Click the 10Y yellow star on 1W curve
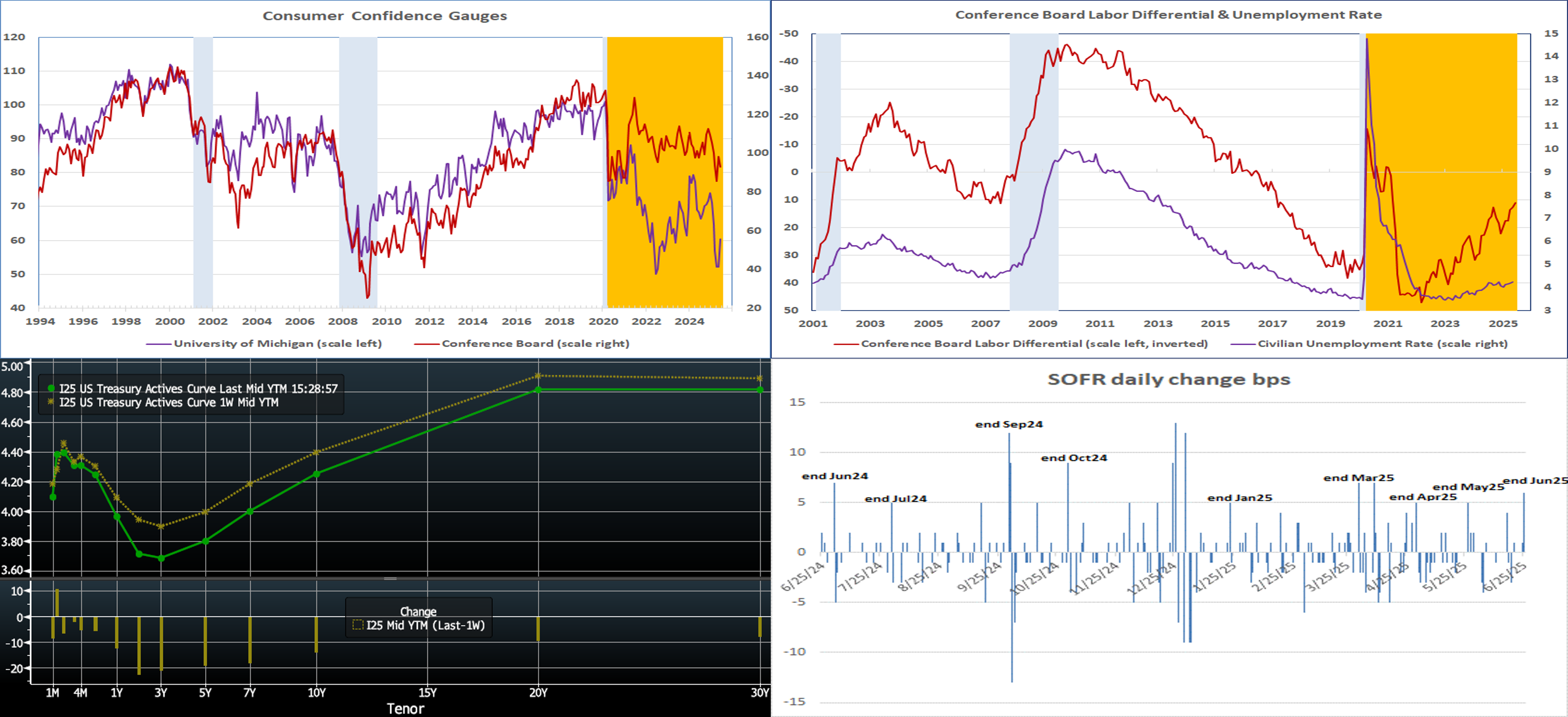This screenshot has width=1568, height=717. (x=316, y=452)
